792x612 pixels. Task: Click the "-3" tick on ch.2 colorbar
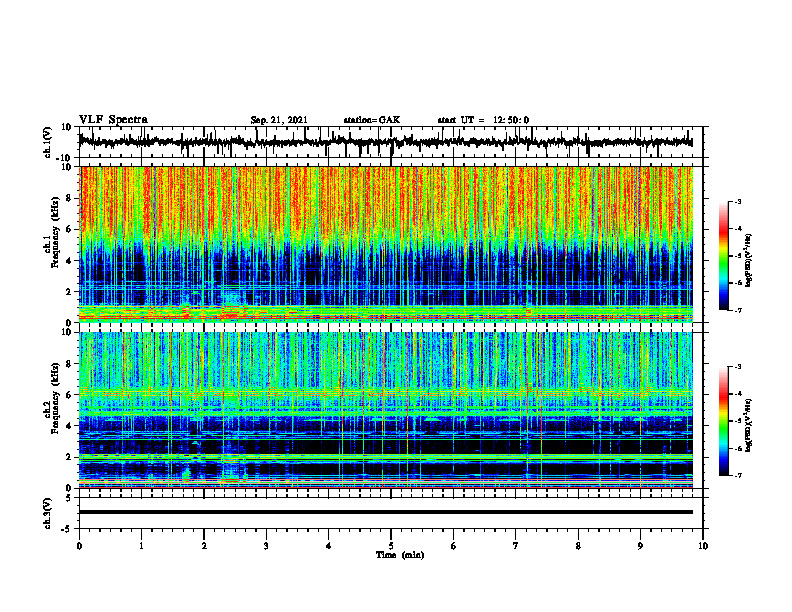click(x=737, y=367)
